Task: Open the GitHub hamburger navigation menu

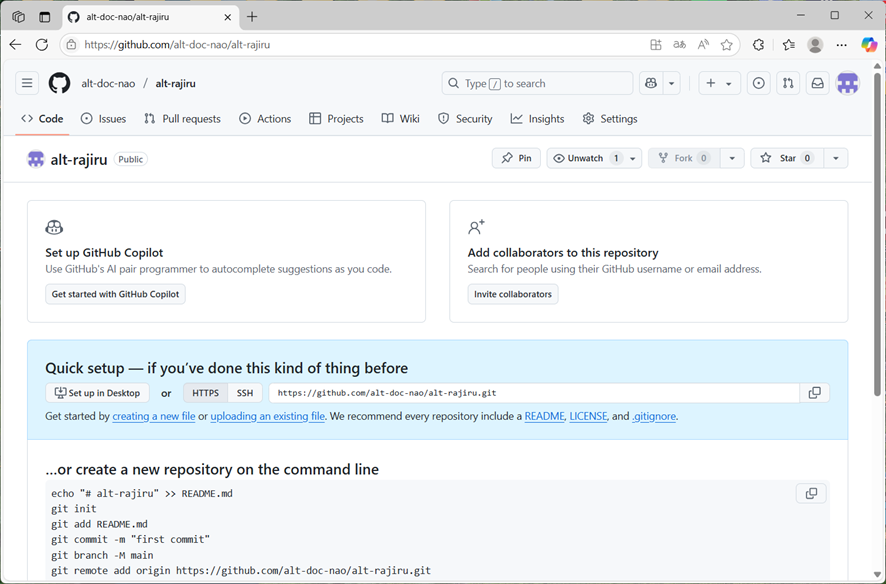Action: click(27, 84)
